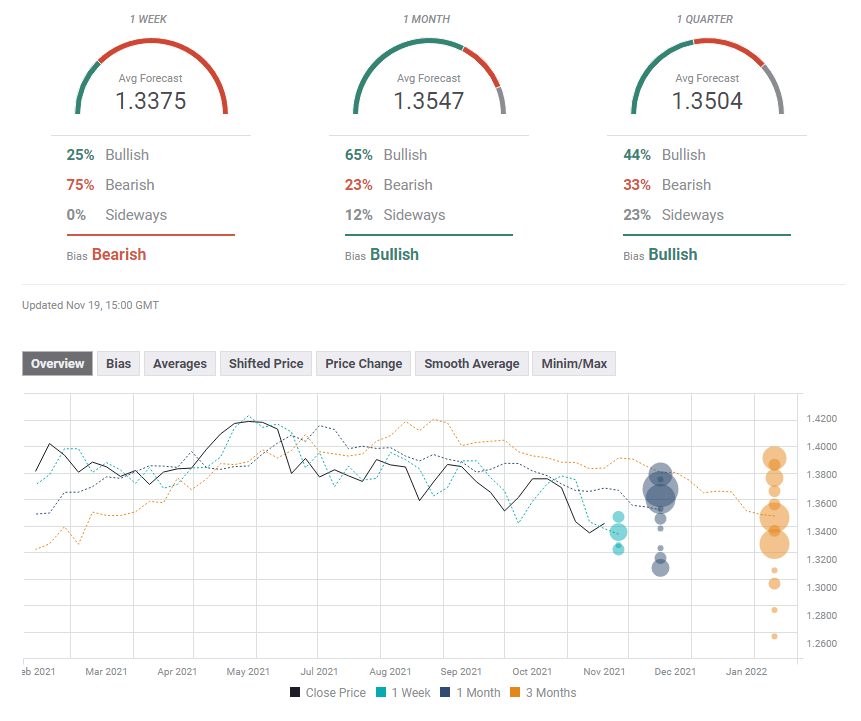861x721 pixels.
Task: Click the 1 Quarter forecast gauge arc
Action: 707,45
